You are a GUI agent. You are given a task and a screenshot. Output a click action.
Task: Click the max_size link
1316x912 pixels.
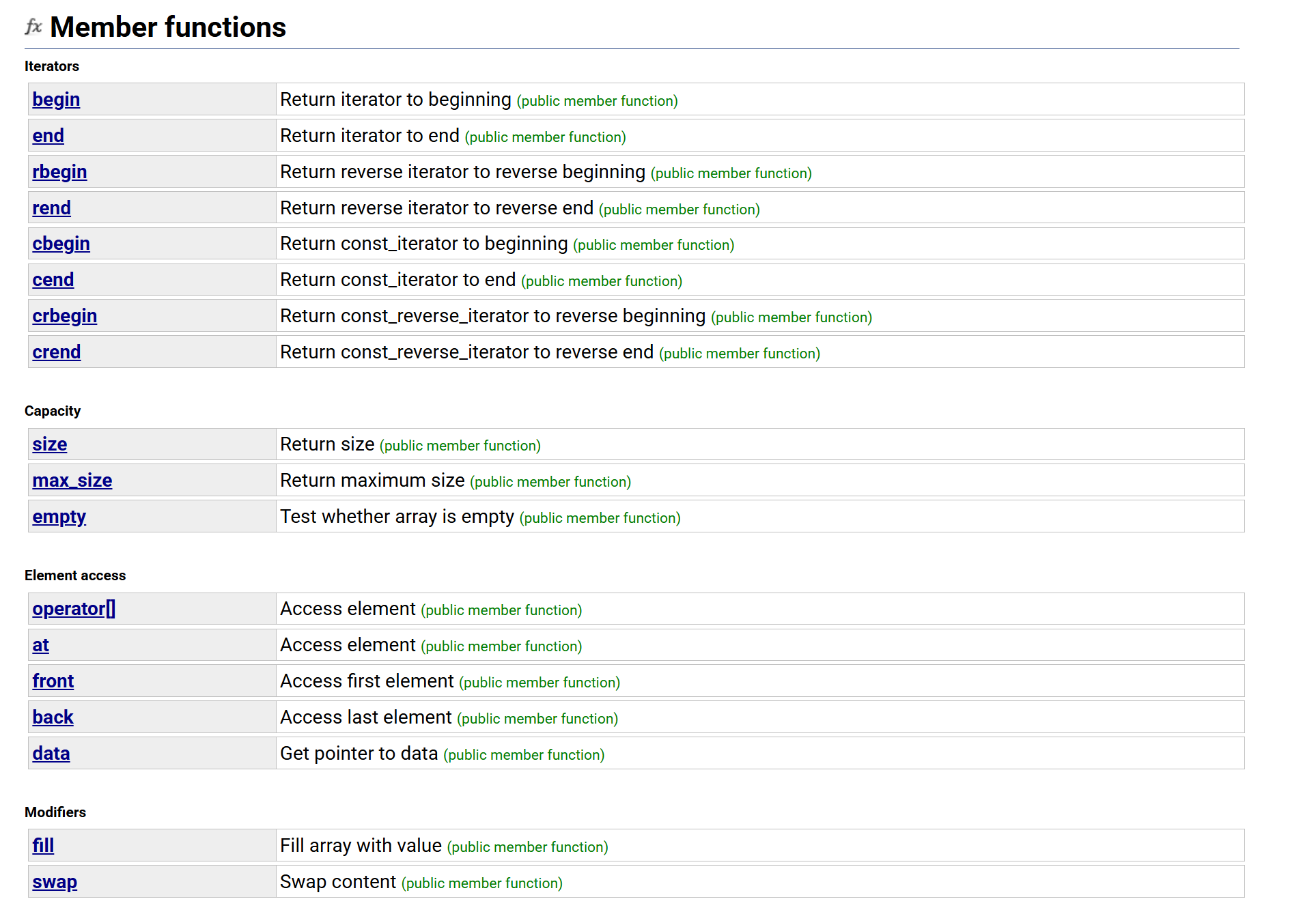pyautogui.click(x=72, y=481)
